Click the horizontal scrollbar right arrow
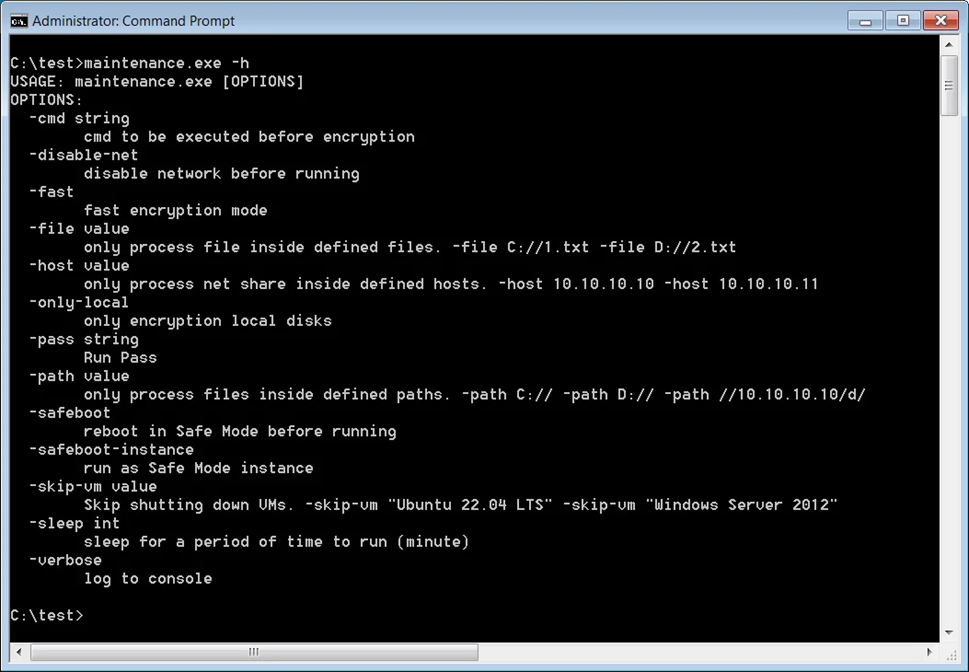Viewport: 969px width, 672px height. tap(929, 652)
